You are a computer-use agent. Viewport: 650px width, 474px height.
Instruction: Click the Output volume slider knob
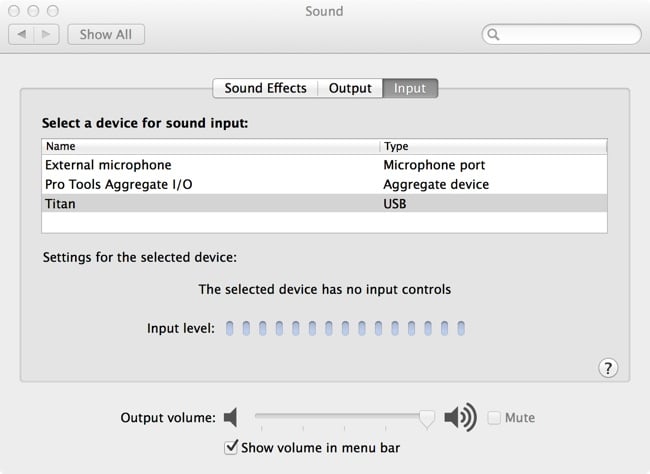pos(427,418)
